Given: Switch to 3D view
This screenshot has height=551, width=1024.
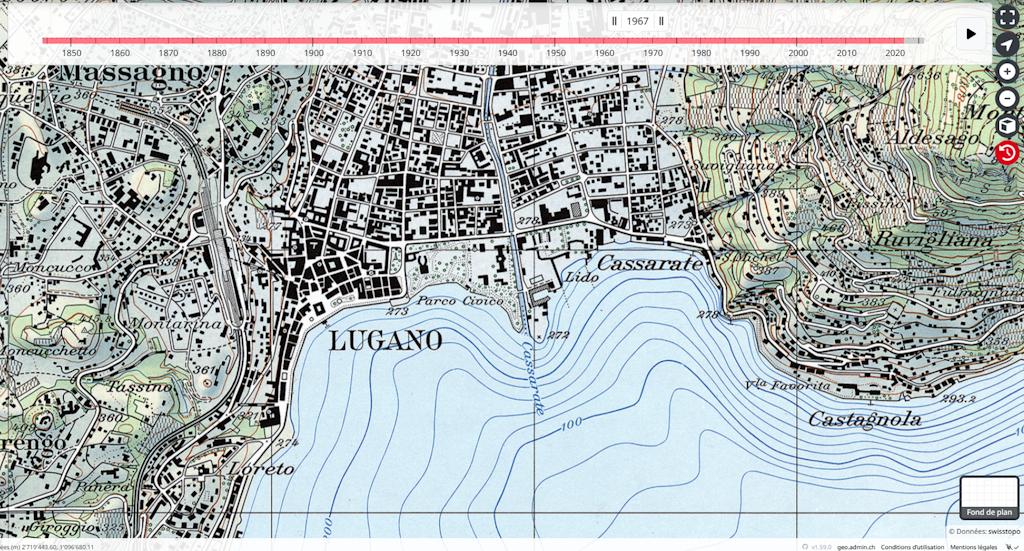Looking at the screenshot, I should [1007, 126].
